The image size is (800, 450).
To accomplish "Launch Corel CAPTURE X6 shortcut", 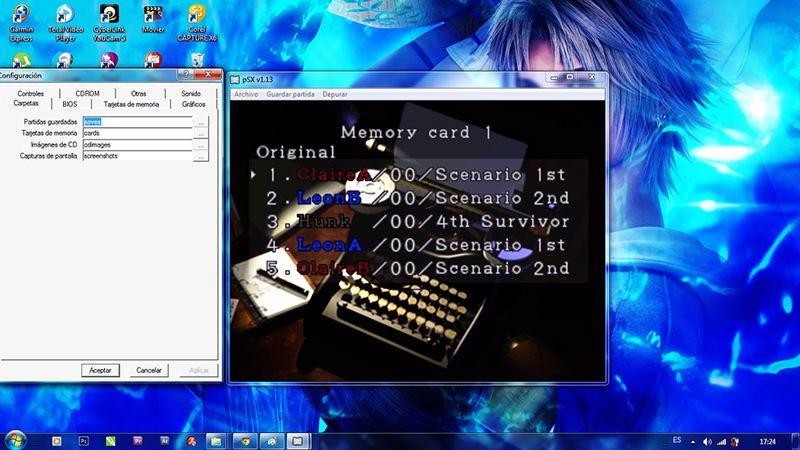I will click(x=197, y=23).
